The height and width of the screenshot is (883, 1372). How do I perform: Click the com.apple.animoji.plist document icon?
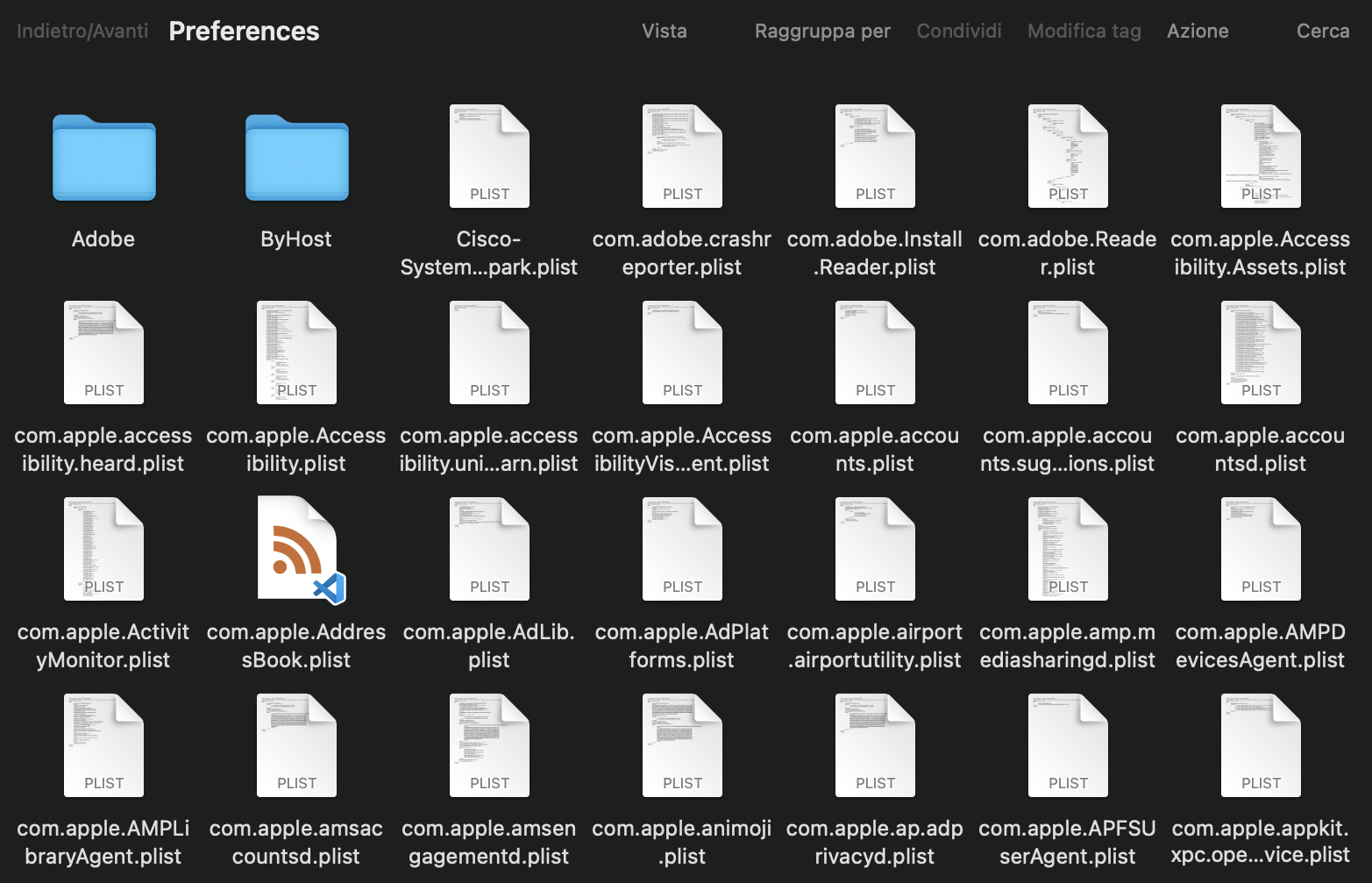[x=682, y=744]
